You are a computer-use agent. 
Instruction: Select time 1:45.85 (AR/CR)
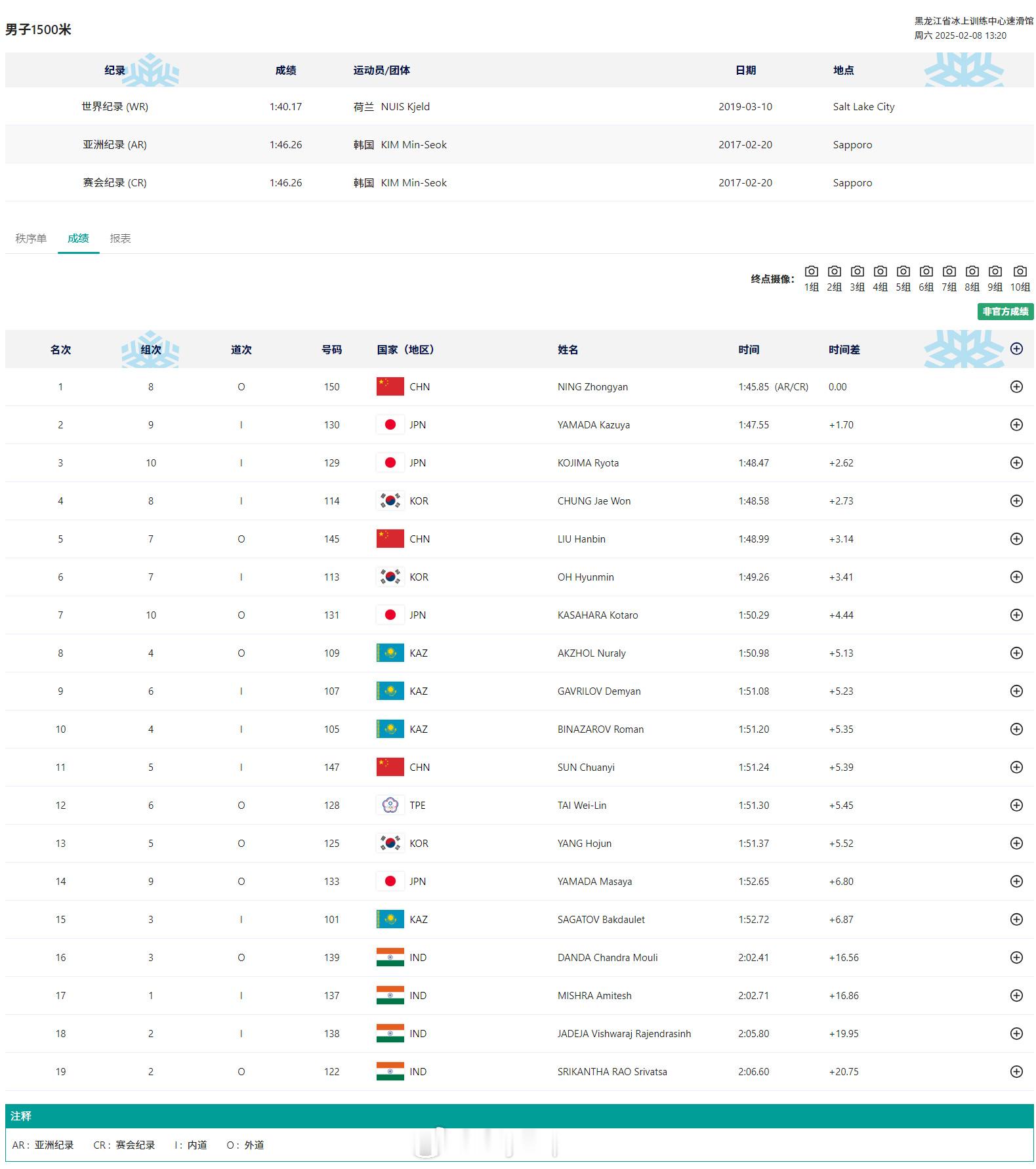click(774, 387)
